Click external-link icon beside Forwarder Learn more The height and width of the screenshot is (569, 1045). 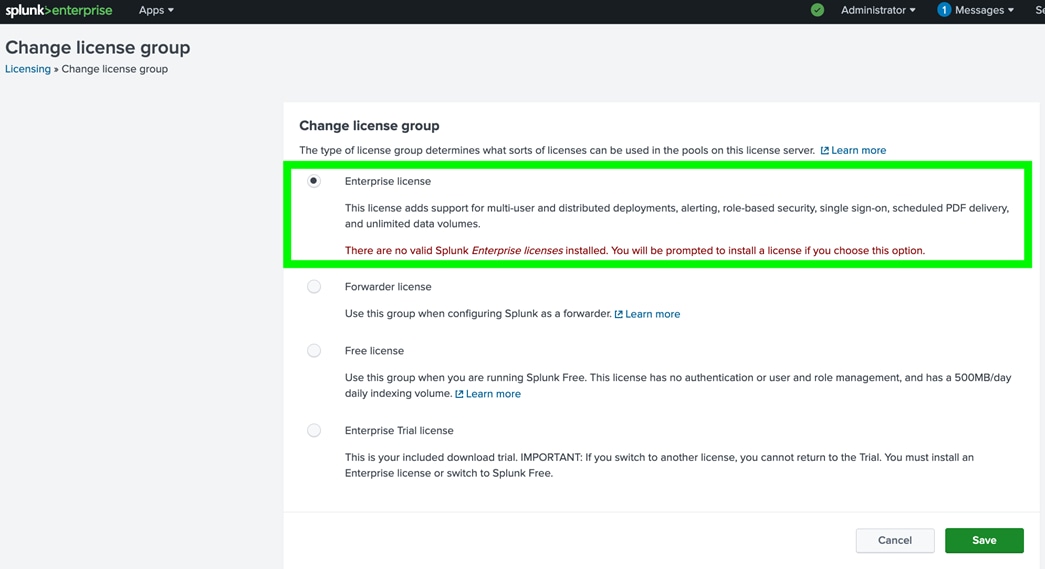pyautogui.click(x=618, y=314)
